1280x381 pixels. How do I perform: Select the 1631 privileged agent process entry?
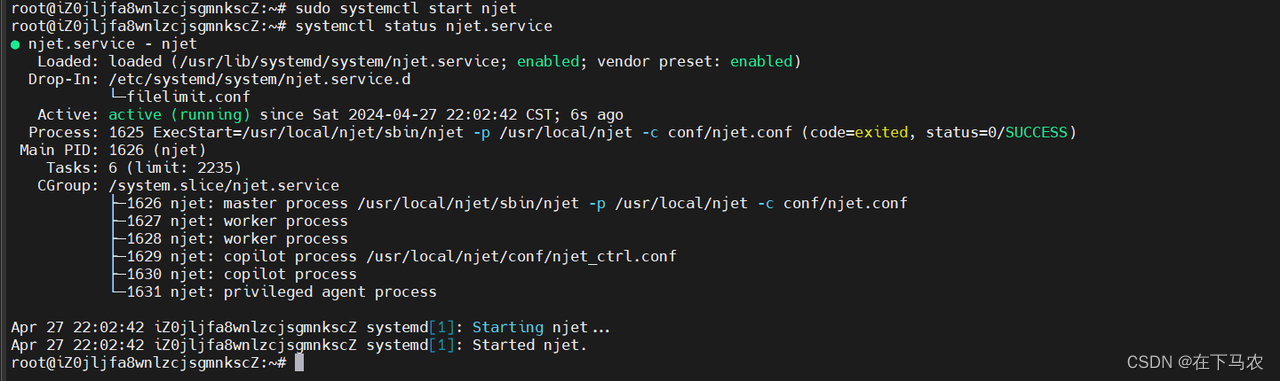point(281,292)
